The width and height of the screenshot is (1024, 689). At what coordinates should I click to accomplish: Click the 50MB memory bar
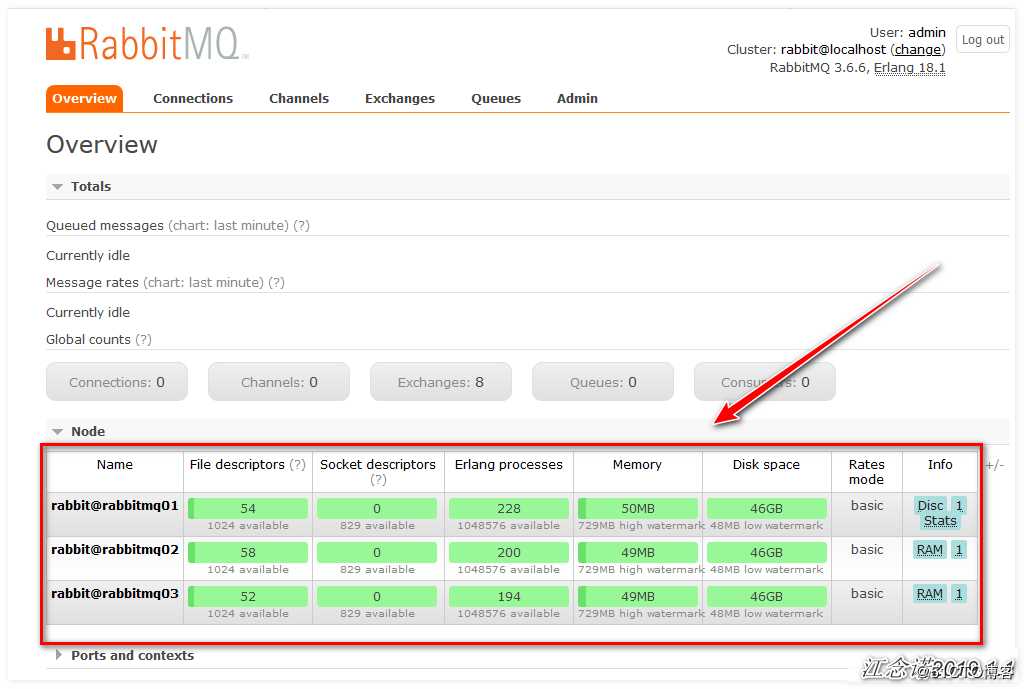[x=637, y=509]
